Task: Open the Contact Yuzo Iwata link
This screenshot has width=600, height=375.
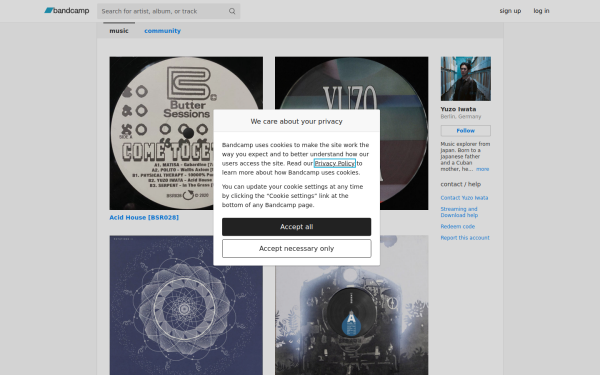Action: click(464, 198)
